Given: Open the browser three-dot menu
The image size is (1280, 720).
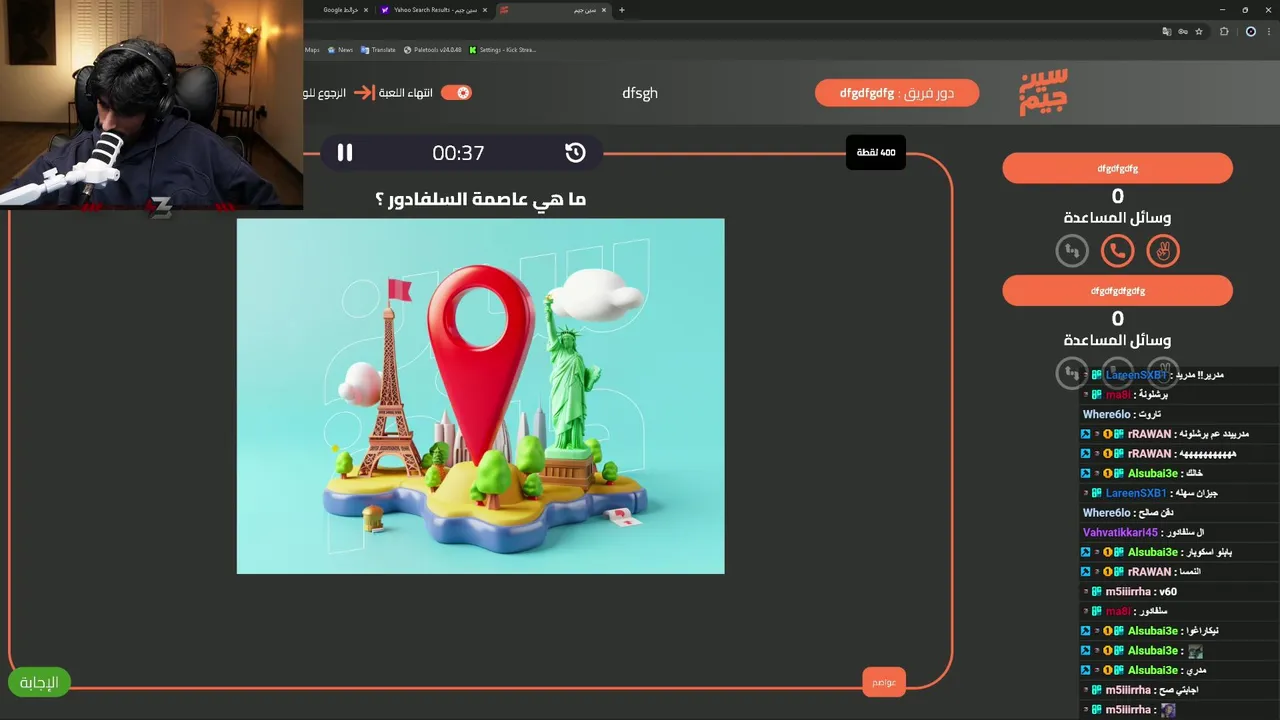Looking at the screenshot, I should click(1268, 31).
